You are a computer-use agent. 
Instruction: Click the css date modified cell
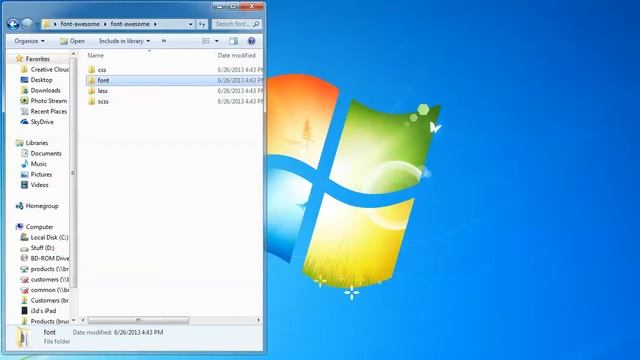point(240,70)
